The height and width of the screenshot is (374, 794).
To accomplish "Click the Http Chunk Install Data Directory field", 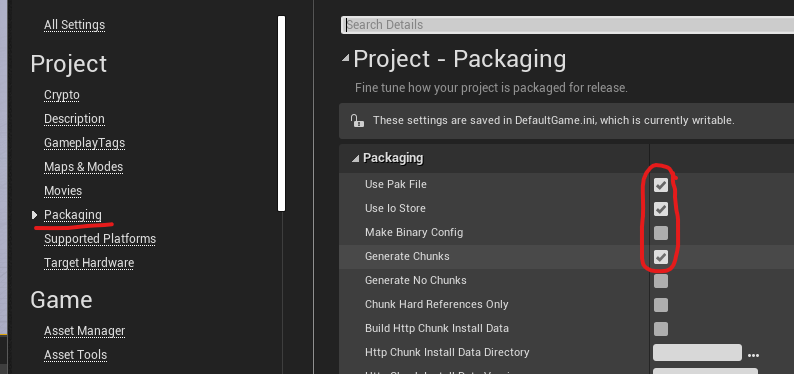I will coord(697,352).
